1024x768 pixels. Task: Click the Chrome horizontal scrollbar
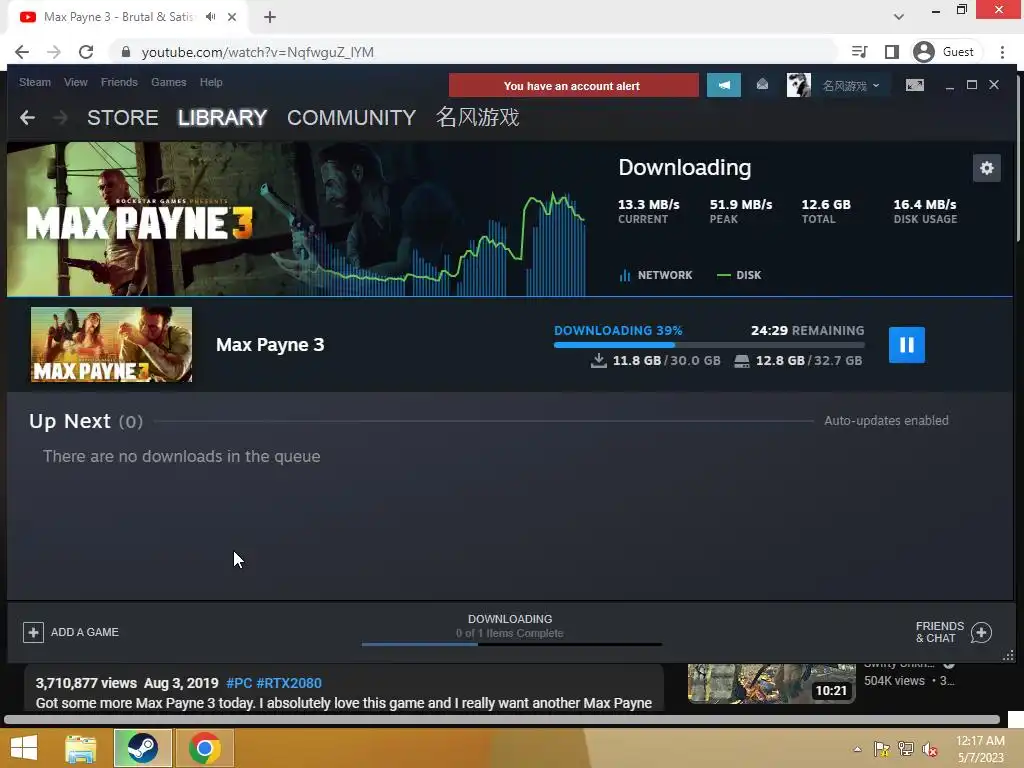click(502, 720)
